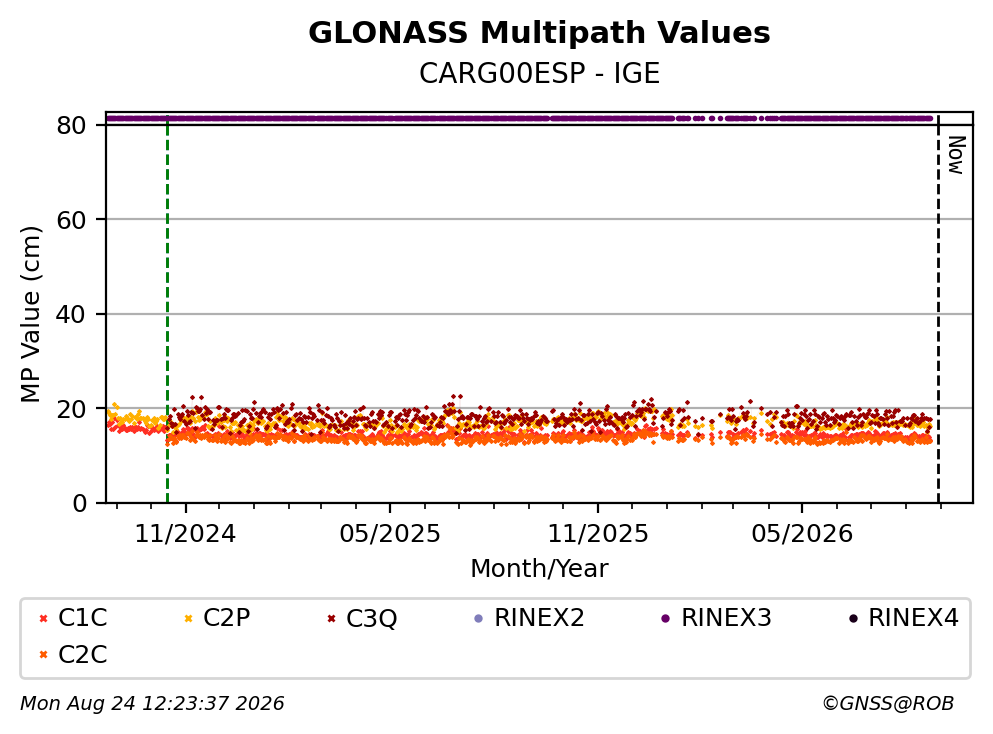
Task: Select the C2C legend label
Action: [82, 654]
